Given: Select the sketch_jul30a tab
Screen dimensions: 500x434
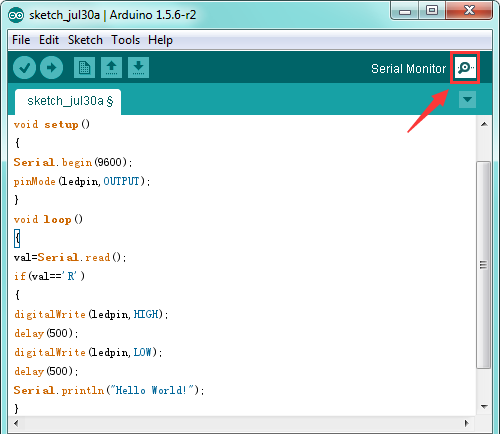Looking at the screenshot, I should [x=68, y=101].
